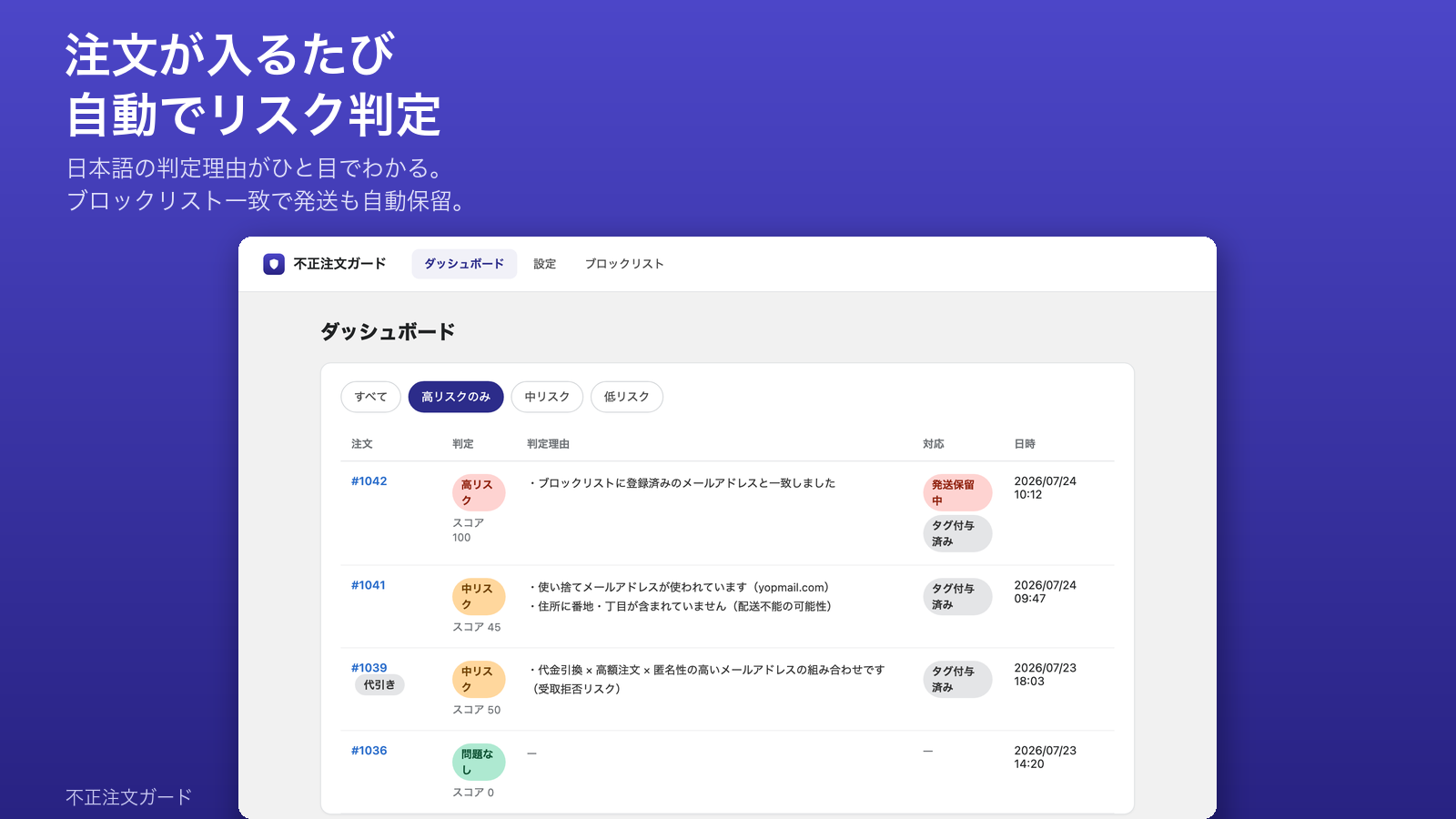
Task: Open order #1042 link
Action: (x=369, y=481)
